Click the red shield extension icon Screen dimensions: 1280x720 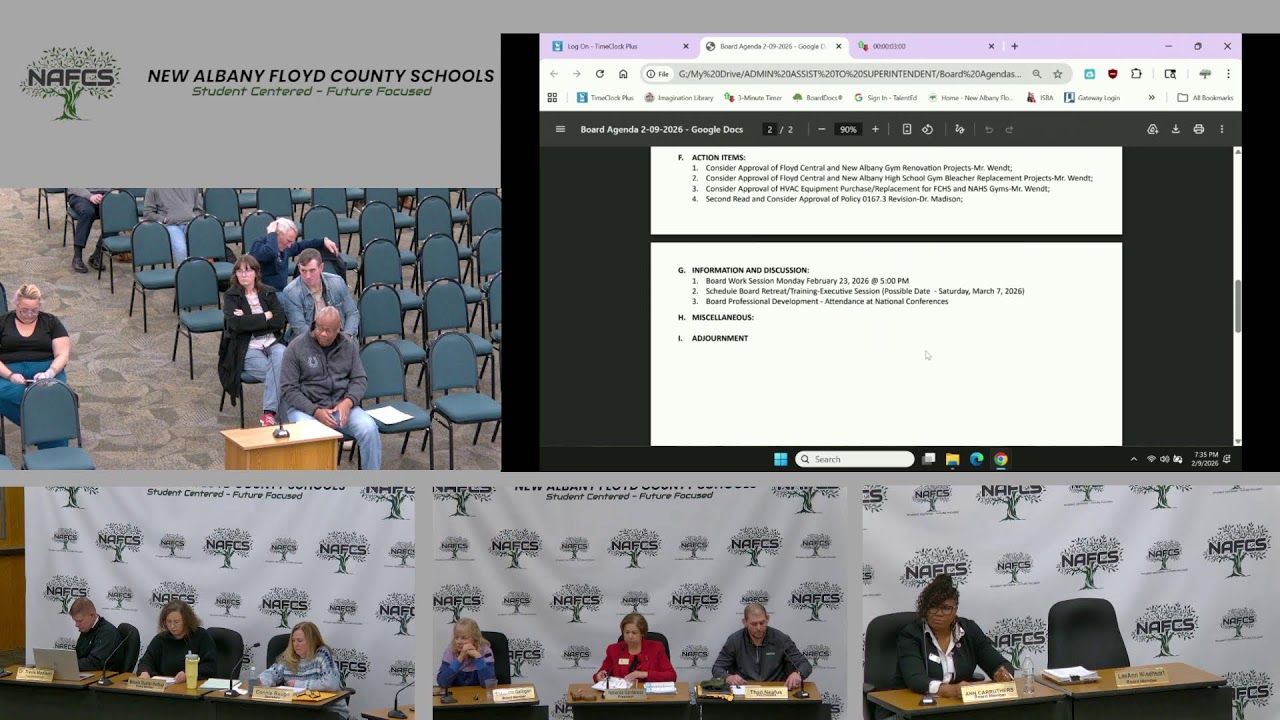pyautogui.click(x=1112, y=74)
